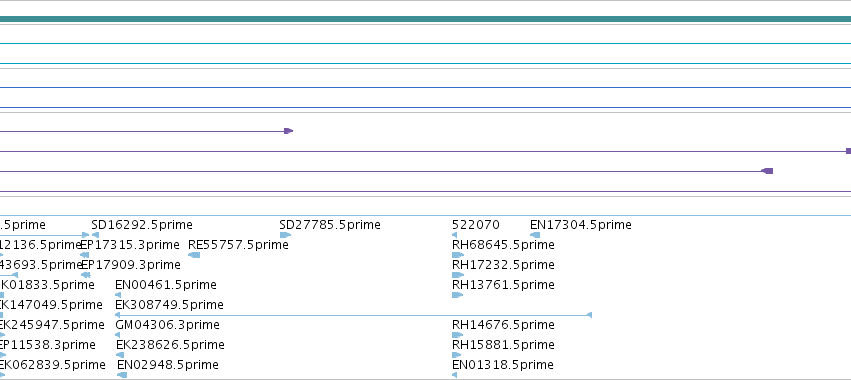Select the EN17304.5prime label
This screenshot has height=380, width=851.
(580, 225)
